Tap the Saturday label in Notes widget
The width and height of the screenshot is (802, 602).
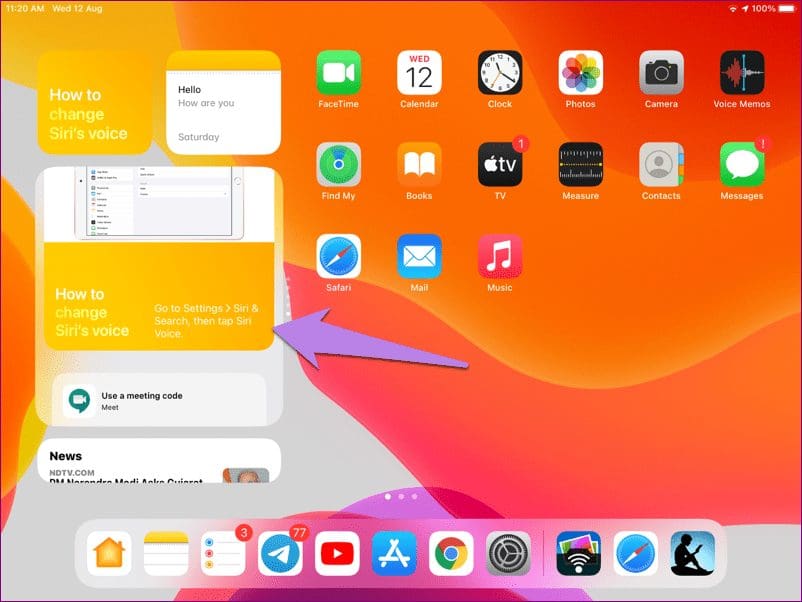tap(198, 137)
